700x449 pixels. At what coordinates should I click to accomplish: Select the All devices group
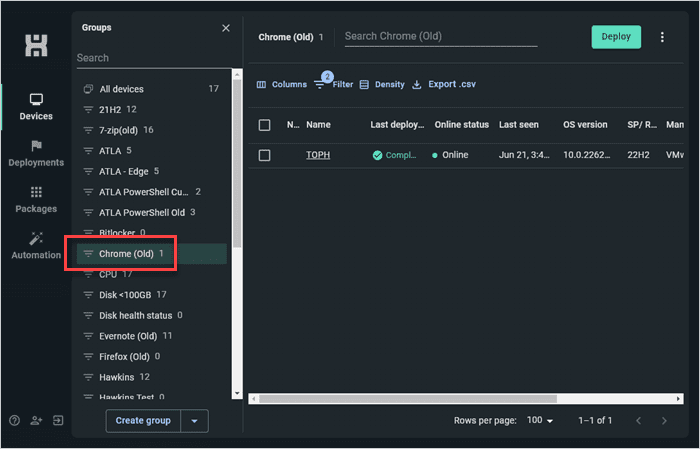coord(152,89)
